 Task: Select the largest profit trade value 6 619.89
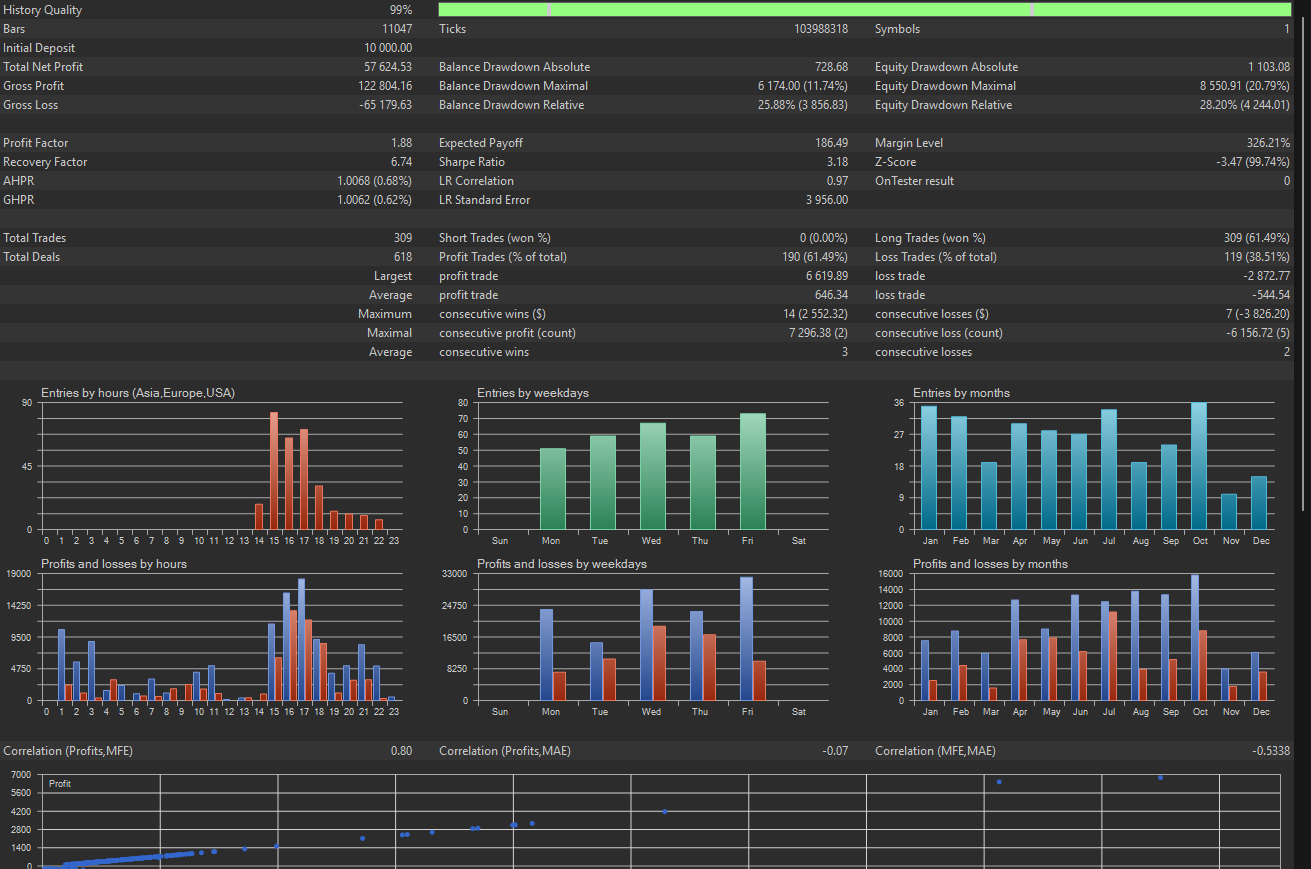(x=826, y=276)
